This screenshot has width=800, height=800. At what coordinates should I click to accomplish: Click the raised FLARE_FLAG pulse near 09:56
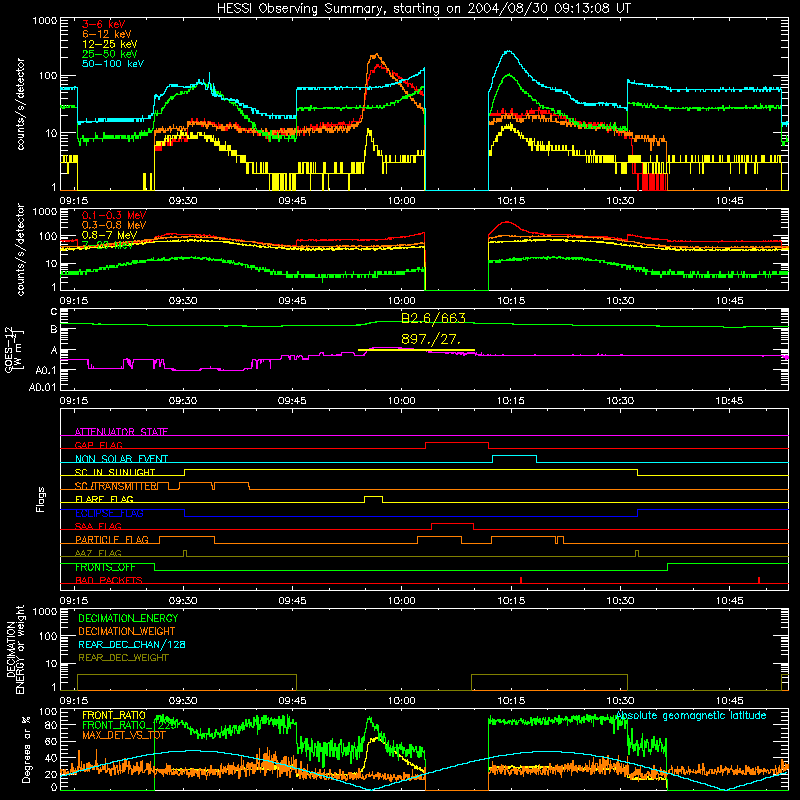coord(373,496)
